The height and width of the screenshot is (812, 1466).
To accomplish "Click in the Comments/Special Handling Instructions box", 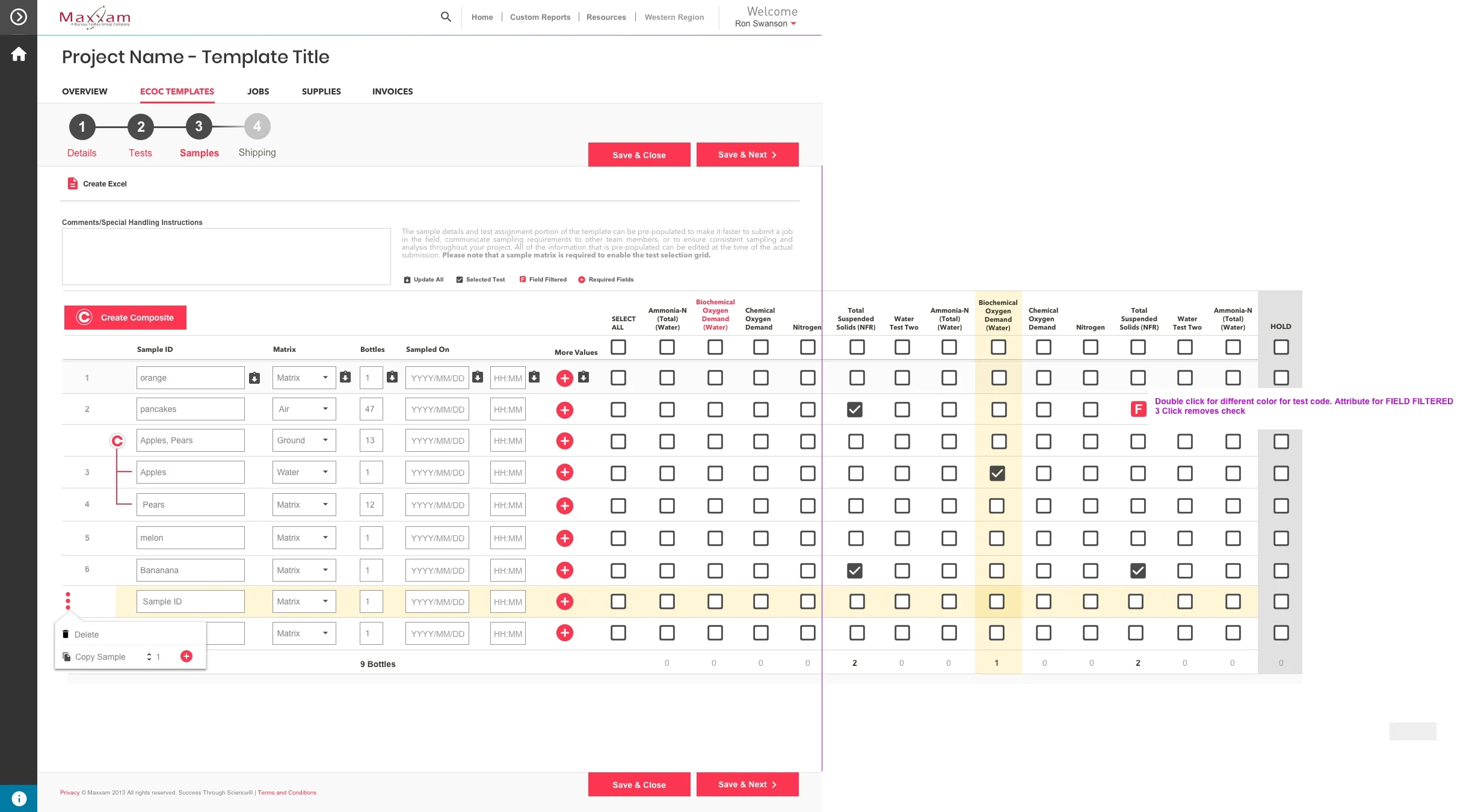I will [x=226, y=256].
